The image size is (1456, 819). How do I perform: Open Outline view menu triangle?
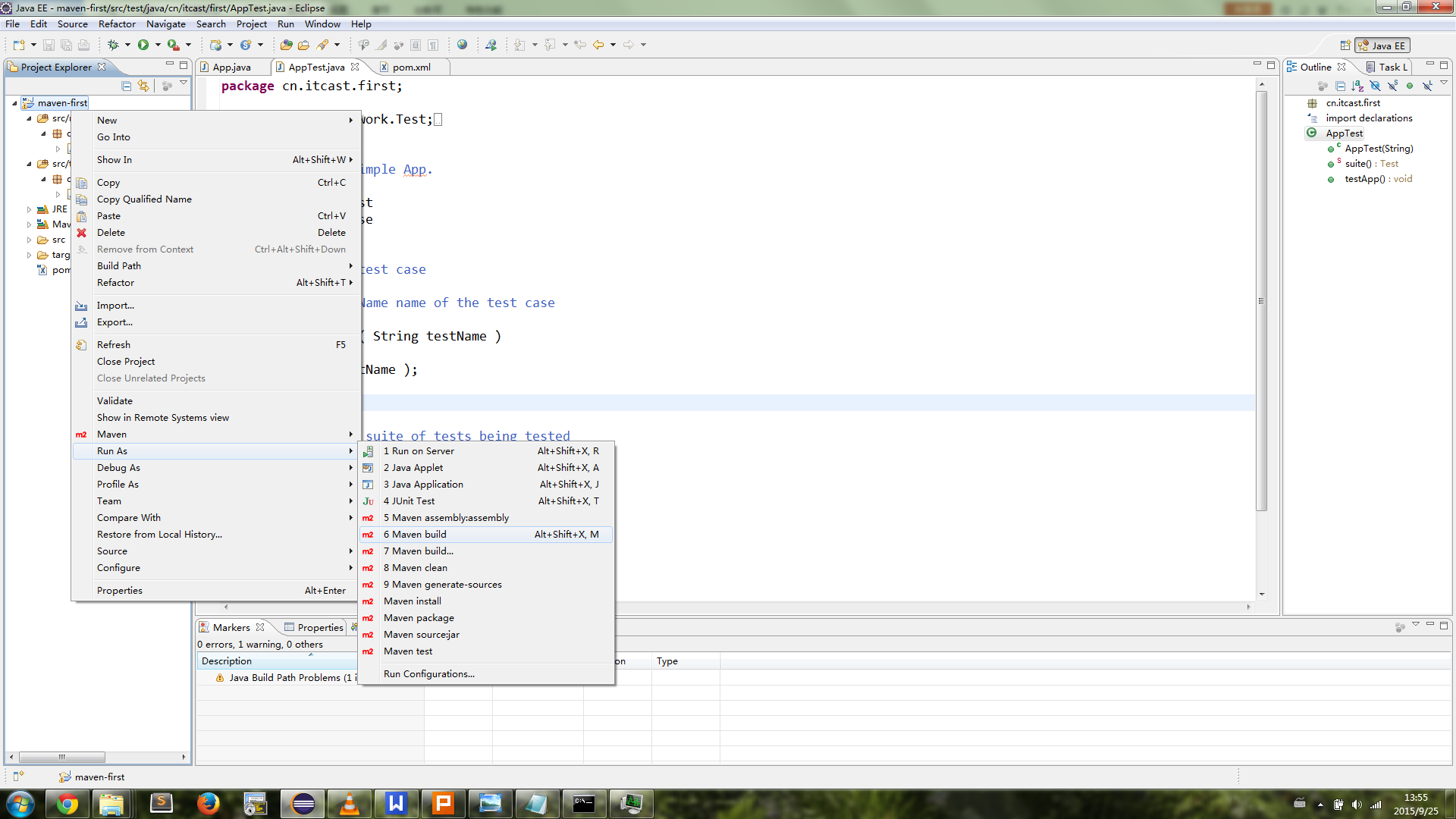click(x=1443, y=83)
